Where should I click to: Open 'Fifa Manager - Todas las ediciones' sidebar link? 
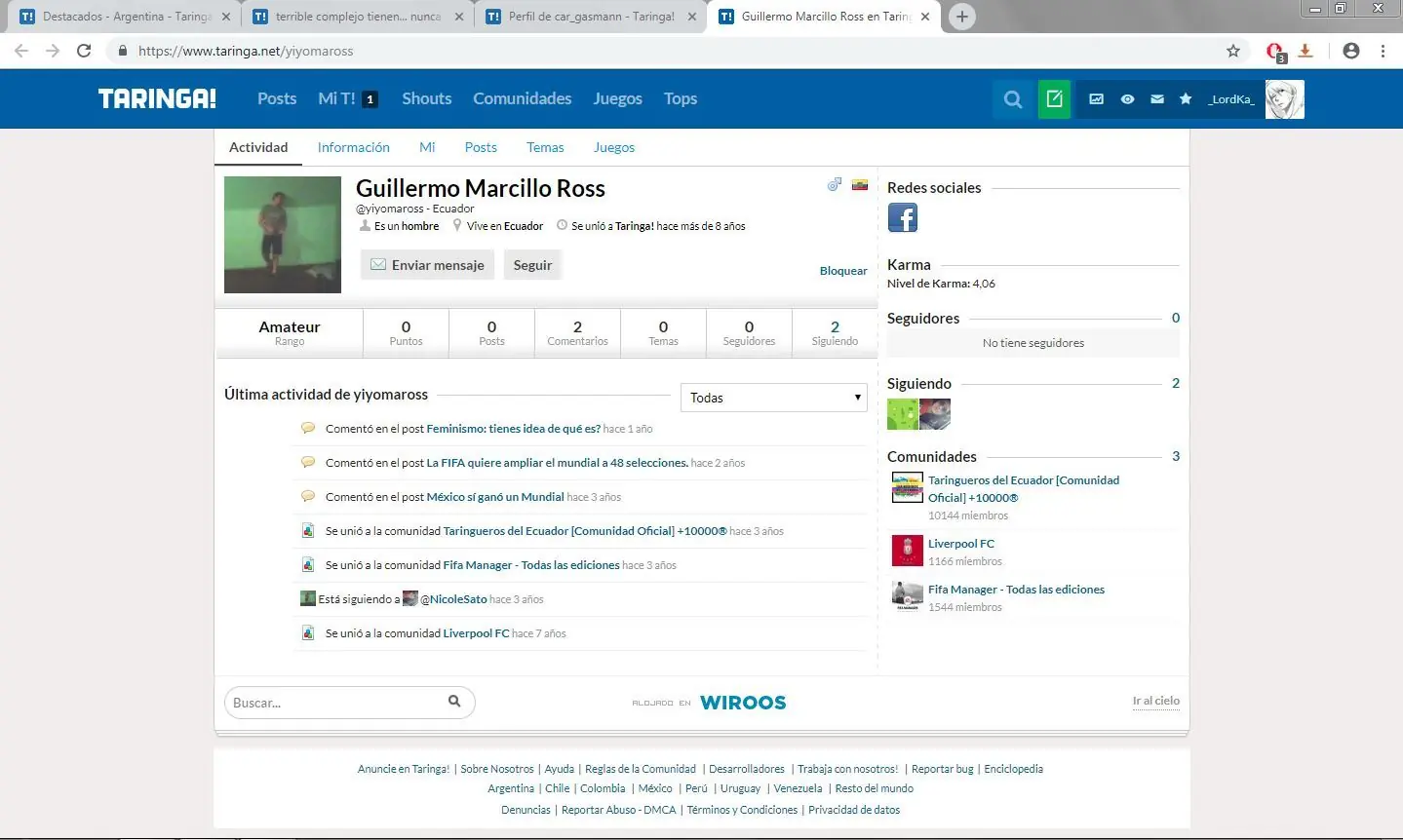[1016, 590]
